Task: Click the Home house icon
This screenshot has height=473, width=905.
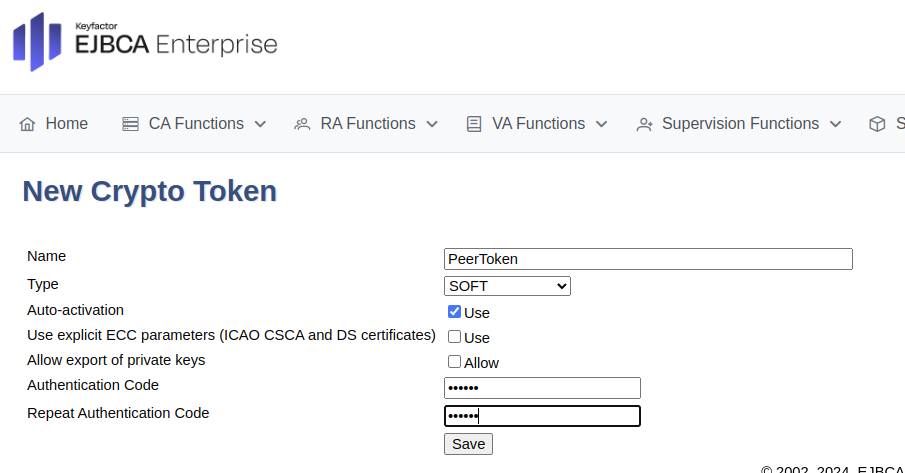Action: click(27, 124)
